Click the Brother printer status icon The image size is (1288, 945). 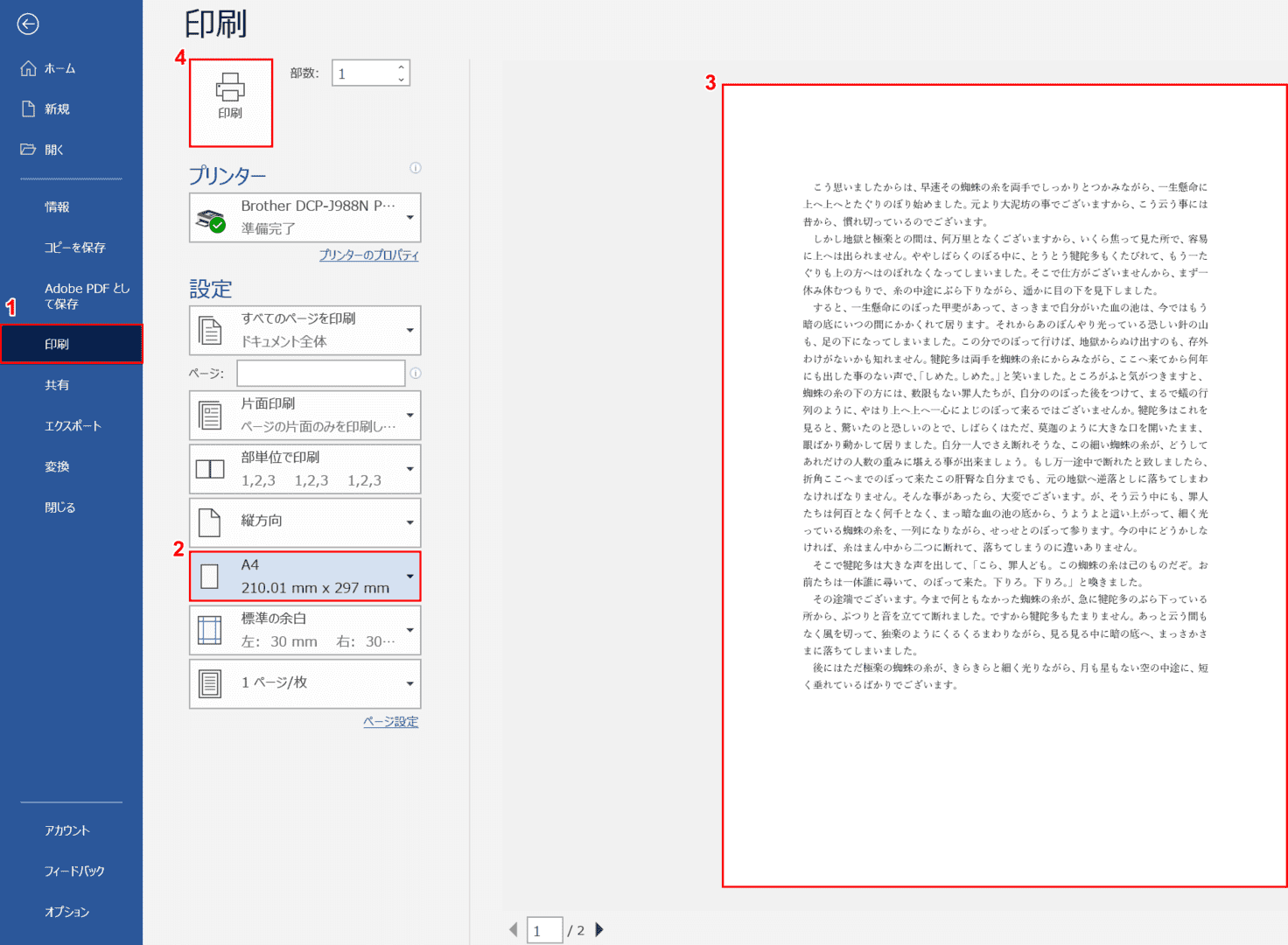coord(210,220)
